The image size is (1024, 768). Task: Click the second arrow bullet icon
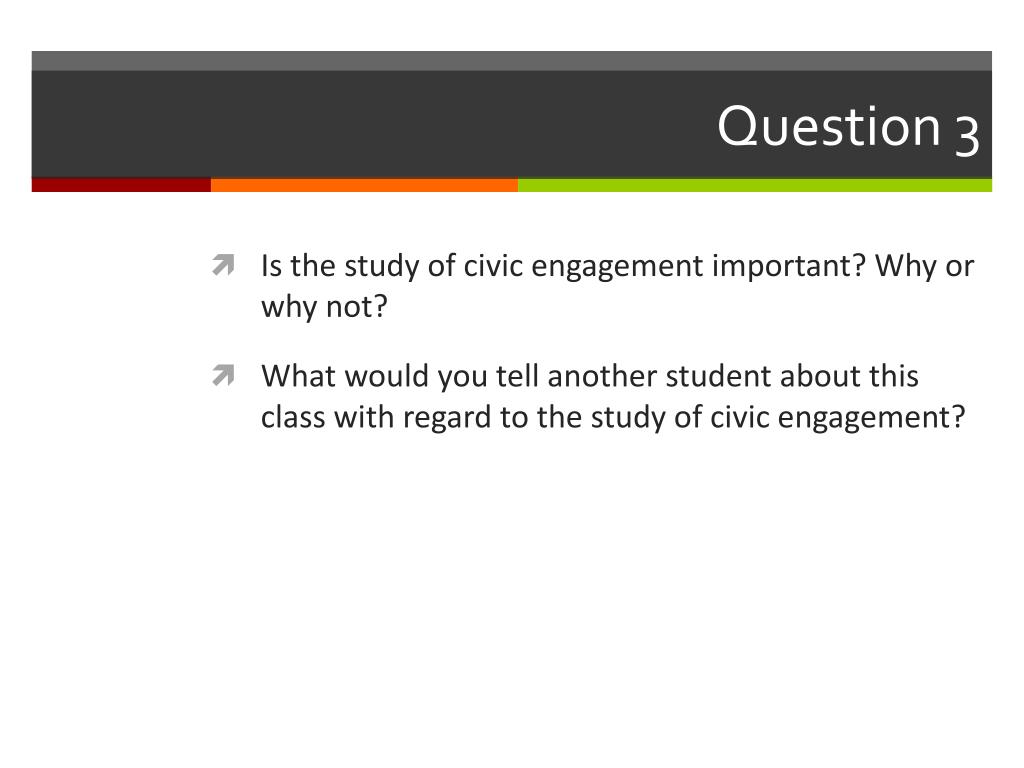[x=223, y=376]
